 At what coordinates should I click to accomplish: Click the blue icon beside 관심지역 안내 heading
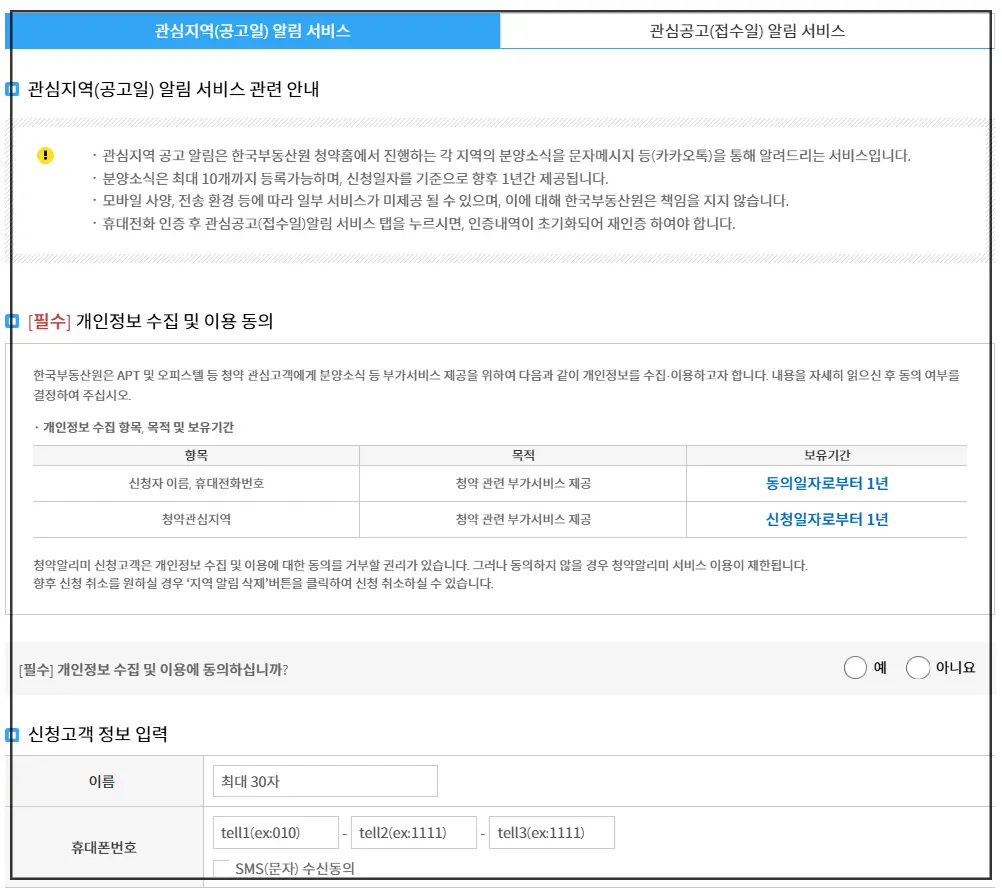coord(13,88)
